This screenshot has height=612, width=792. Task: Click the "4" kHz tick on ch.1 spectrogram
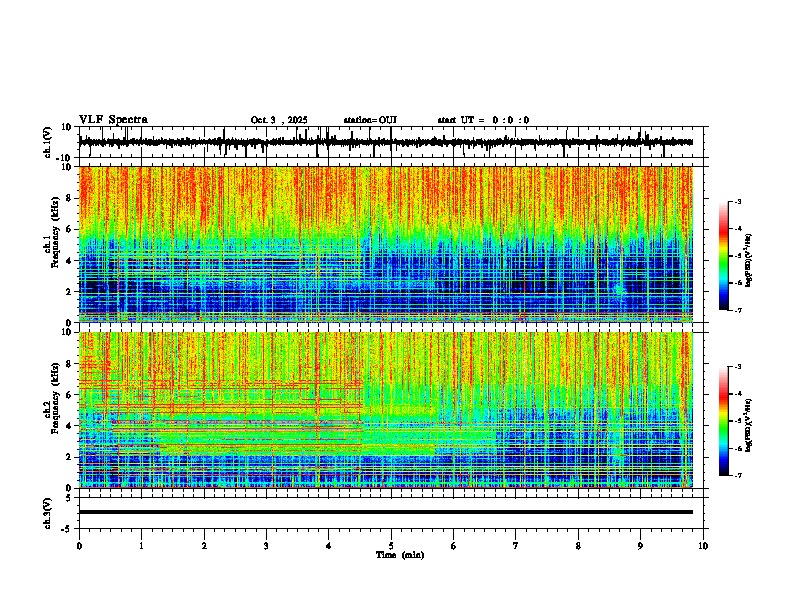coord(70,261)
